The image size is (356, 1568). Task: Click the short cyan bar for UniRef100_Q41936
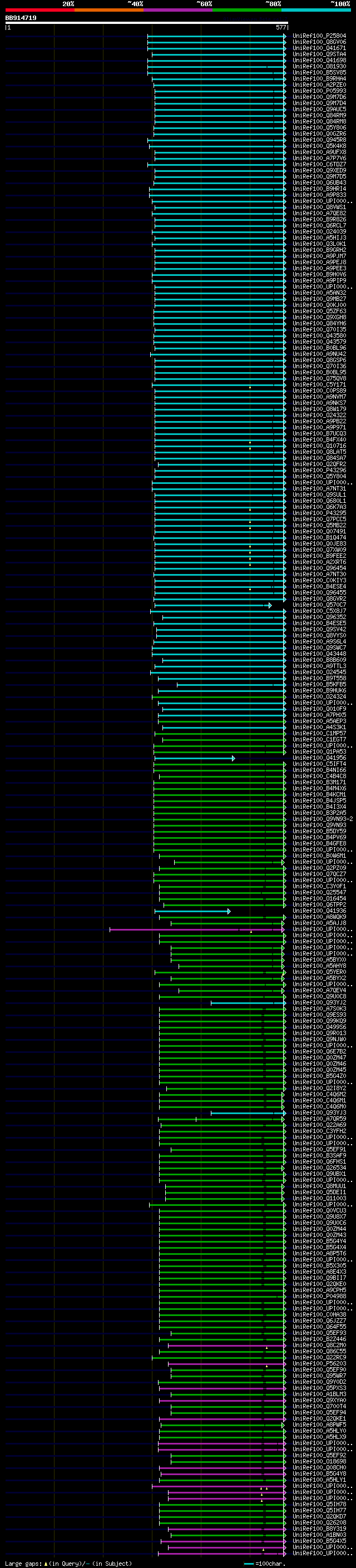(x=192, y=911)
